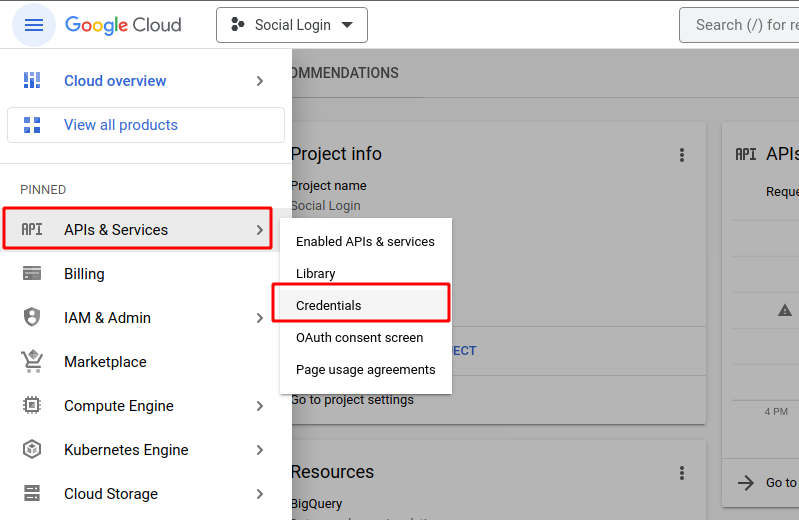The image size is (799, 520).
Task: Expand Cloud overview submenu chevron
Action: 260,81
